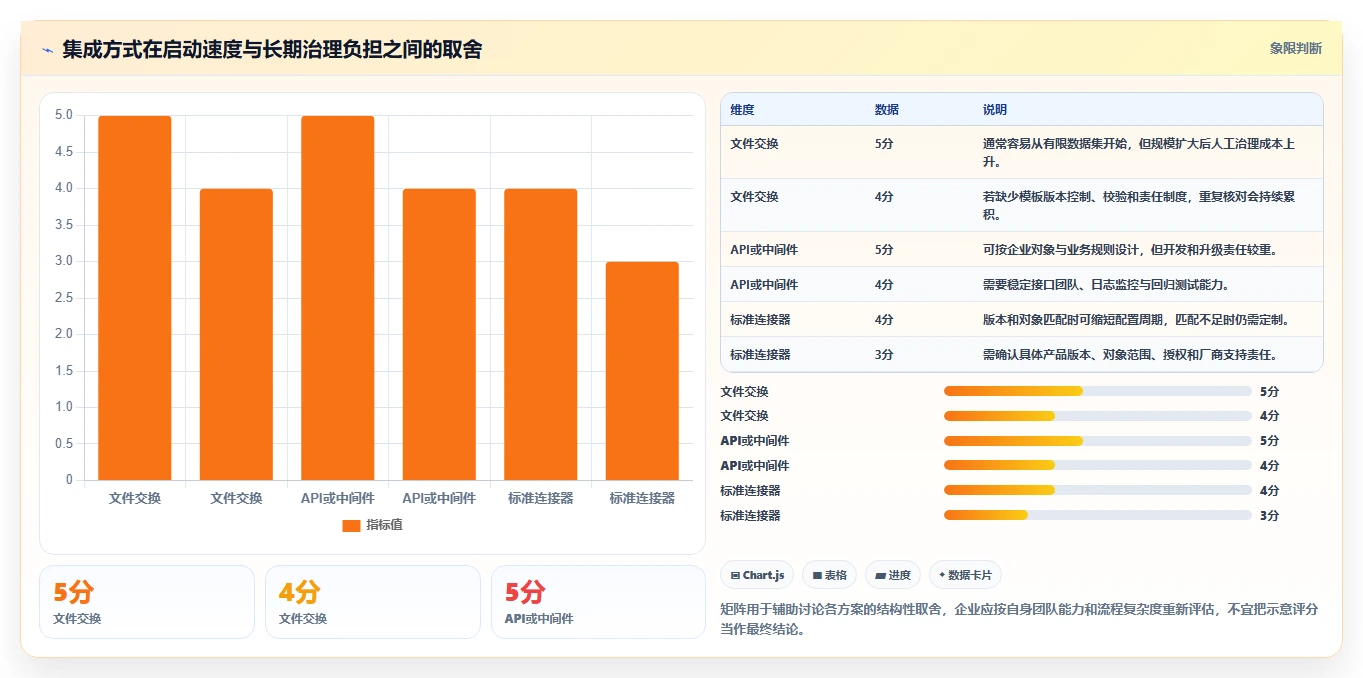Click the API或中间件 chart bar reaching 5.0
1363x678 pixels.
pyautogui.click(x=338, y=298)
